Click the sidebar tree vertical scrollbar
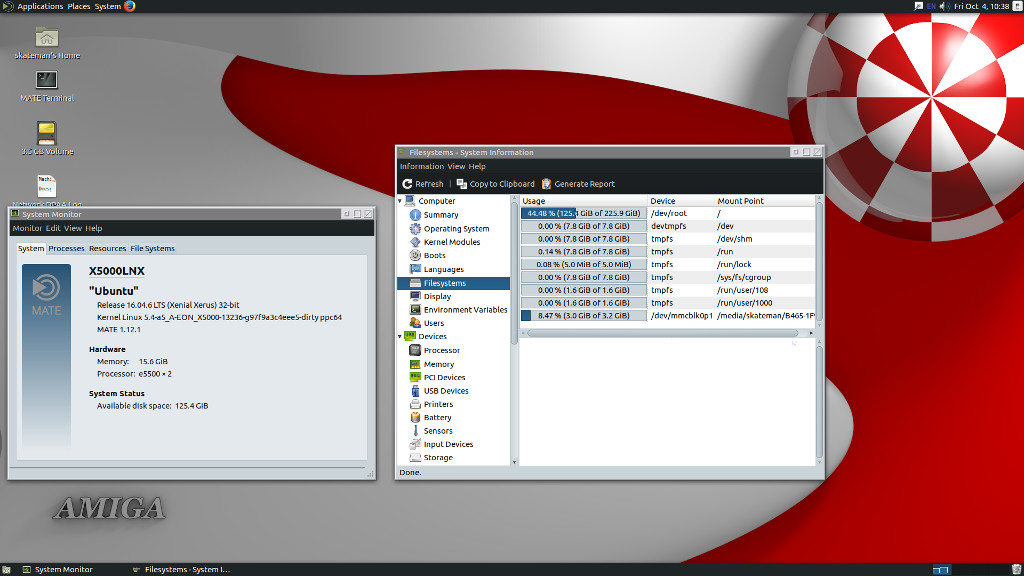1024x576 pixels. click(514, 268)
